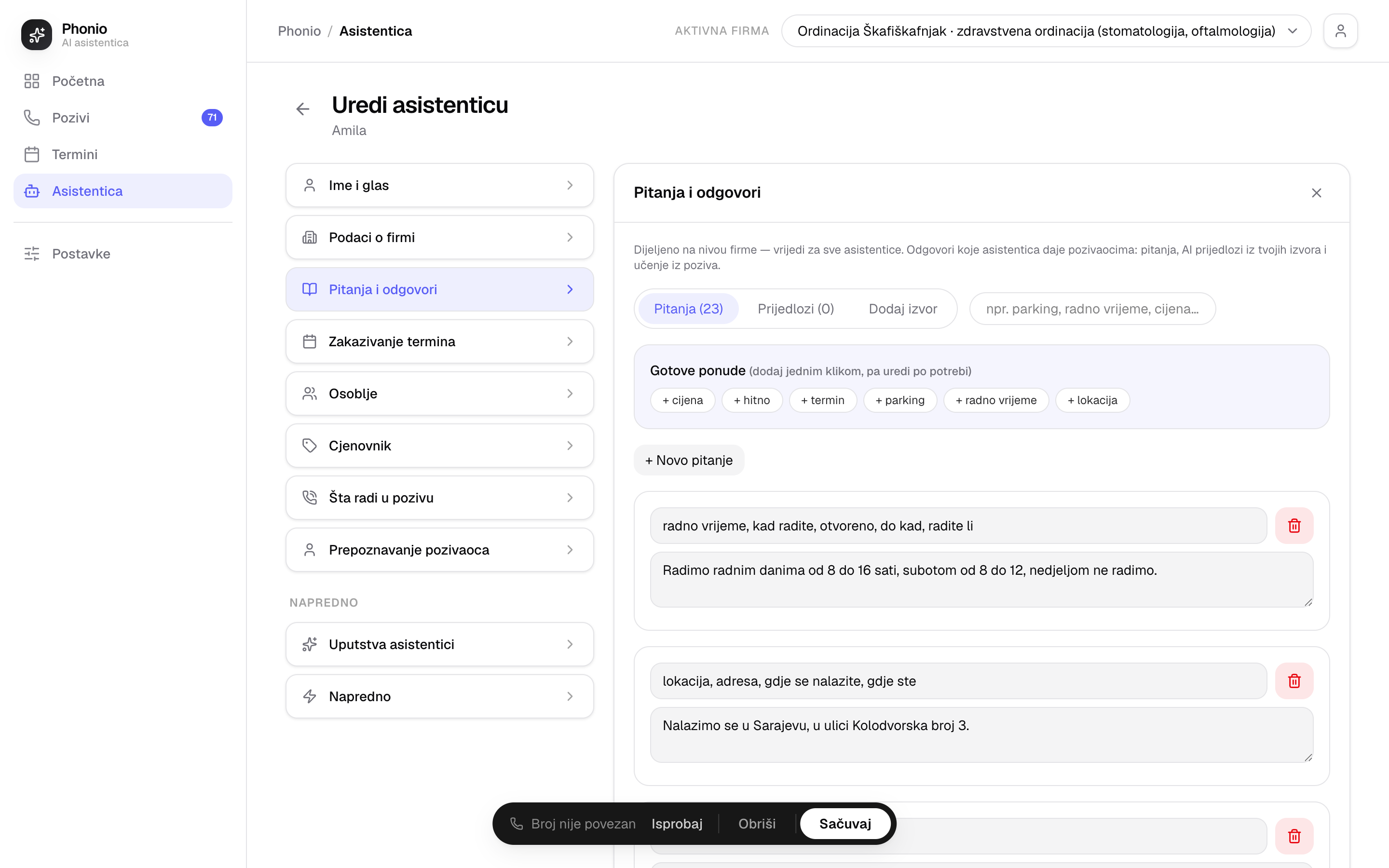Click the phone icon beside Broj nije povezan
This screenshot has height=868, width=1389.
coord(517,824)
